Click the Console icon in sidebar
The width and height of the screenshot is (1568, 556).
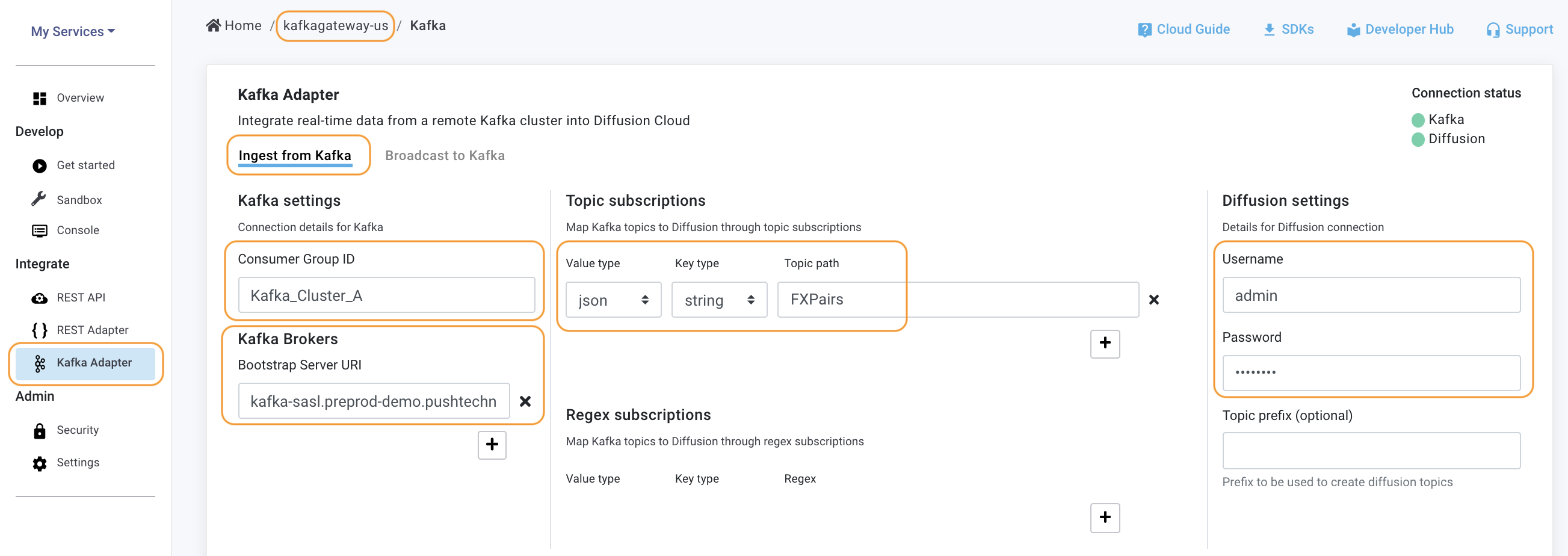pos(40,230)
